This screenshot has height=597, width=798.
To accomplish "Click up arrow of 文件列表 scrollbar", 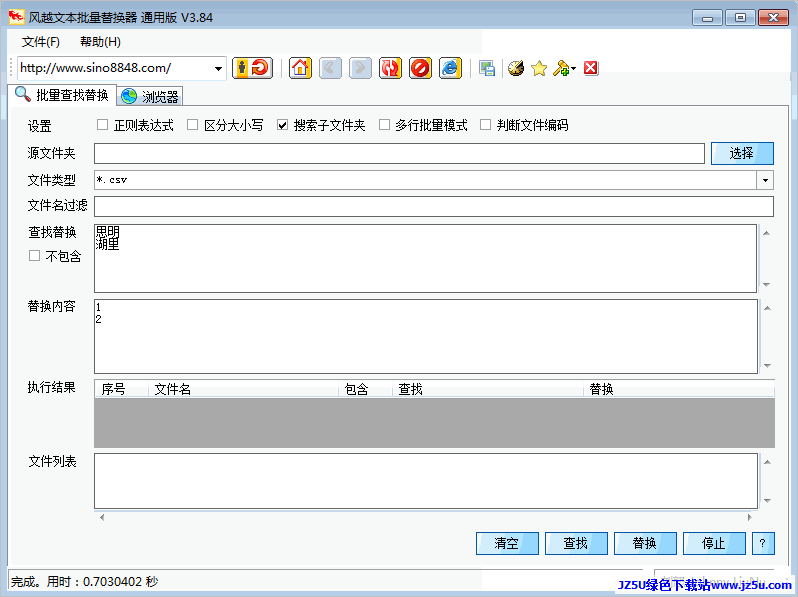I will [x=767, y=462].
